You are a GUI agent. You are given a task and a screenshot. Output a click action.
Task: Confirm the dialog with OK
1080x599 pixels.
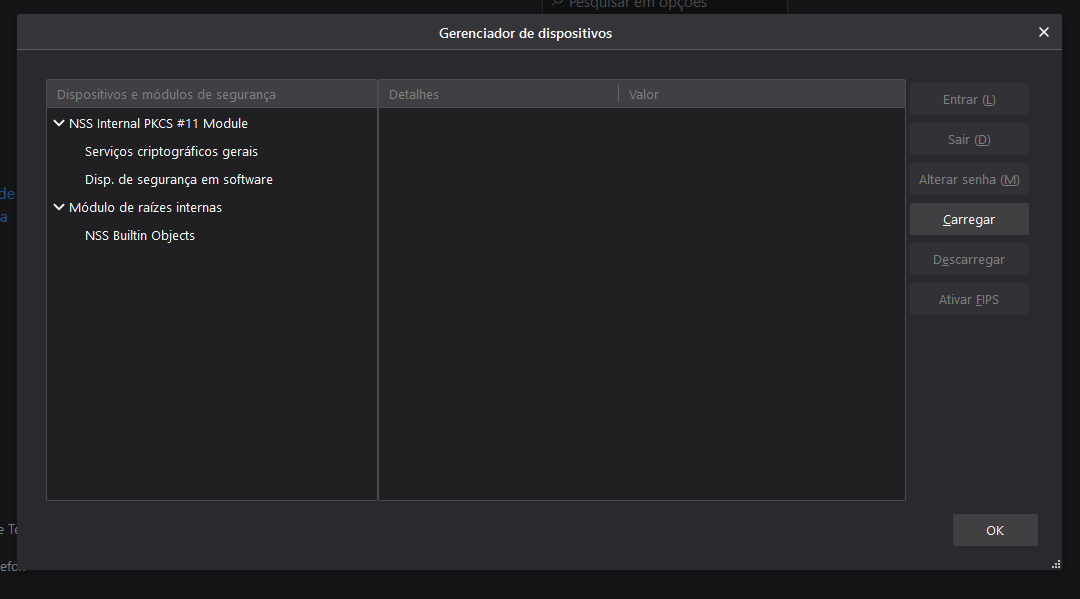[x=994, y=530]
